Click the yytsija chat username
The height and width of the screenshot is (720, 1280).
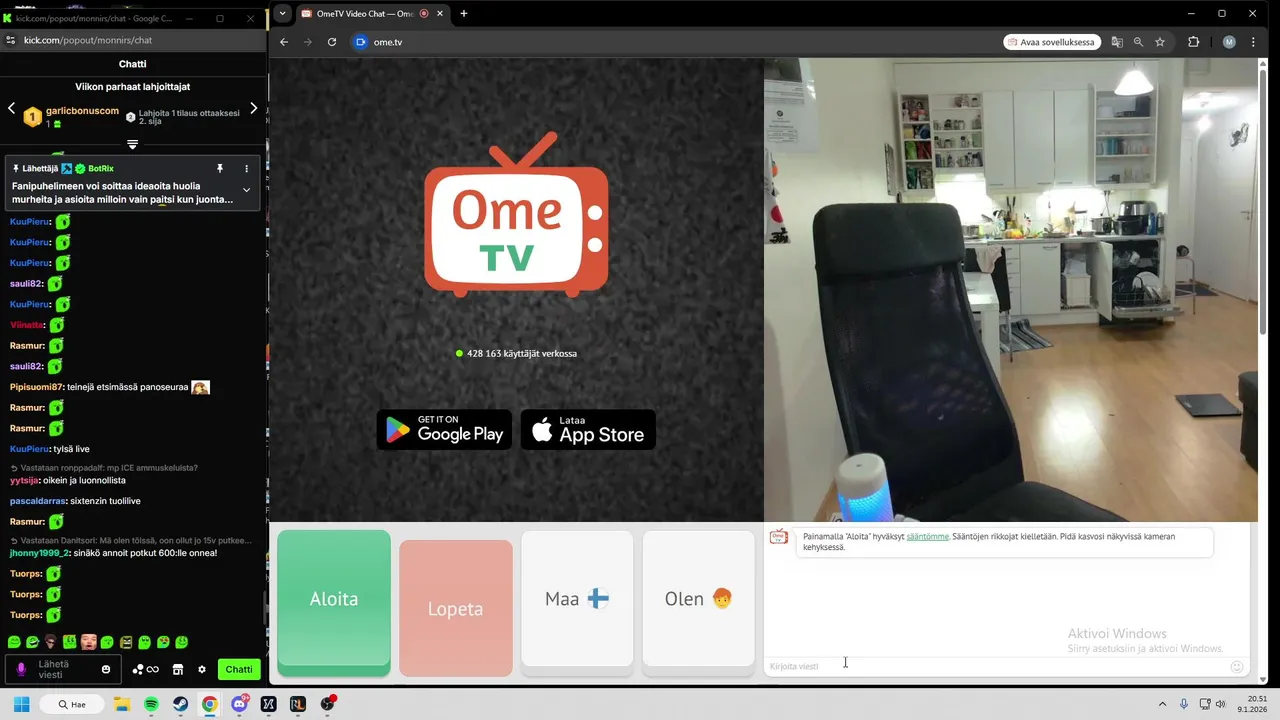pyautogui.click(x=24, y=480)
